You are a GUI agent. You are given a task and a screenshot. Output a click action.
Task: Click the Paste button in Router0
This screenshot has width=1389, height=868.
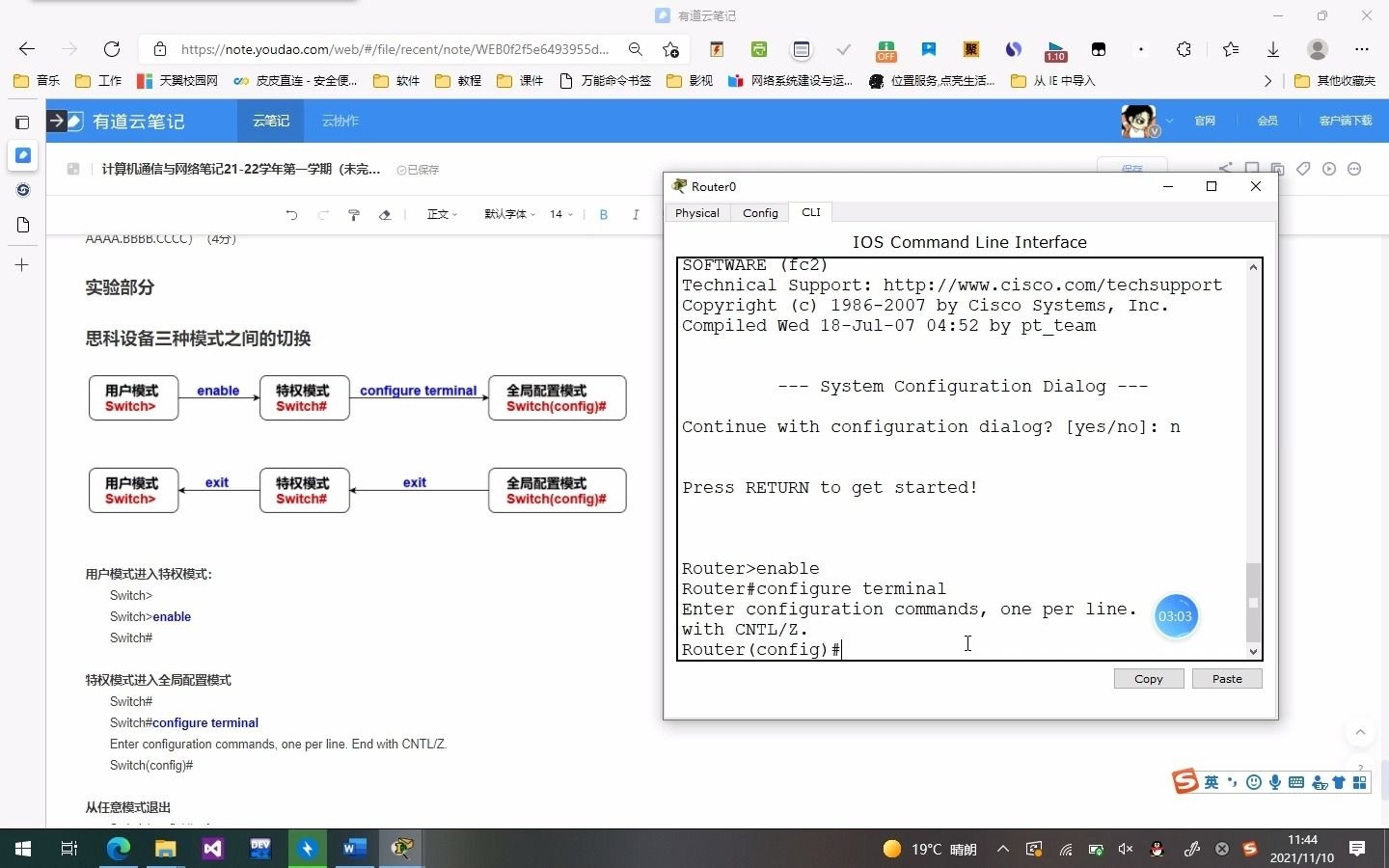point(1227,679)
